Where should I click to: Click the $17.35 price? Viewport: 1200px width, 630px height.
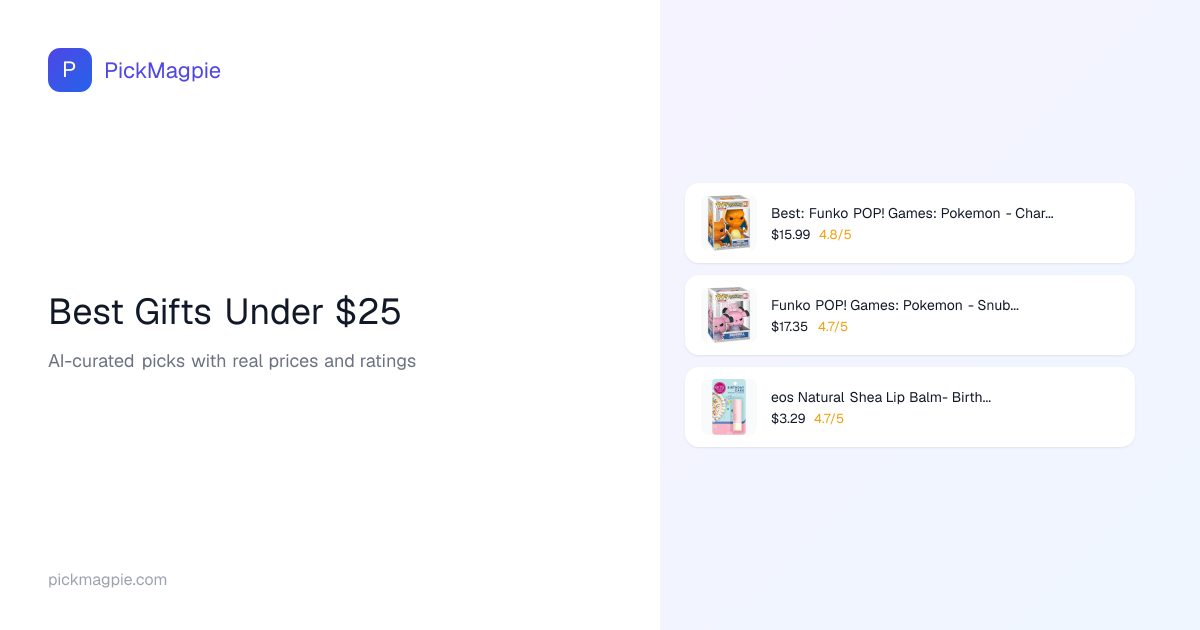tap(789, 327)
